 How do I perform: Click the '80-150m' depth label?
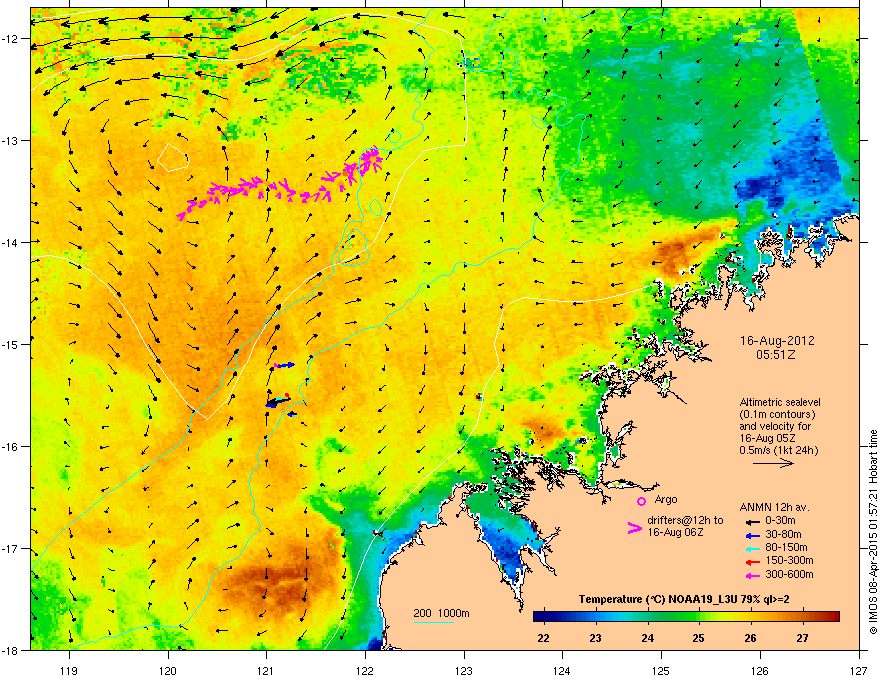(786, 547)
